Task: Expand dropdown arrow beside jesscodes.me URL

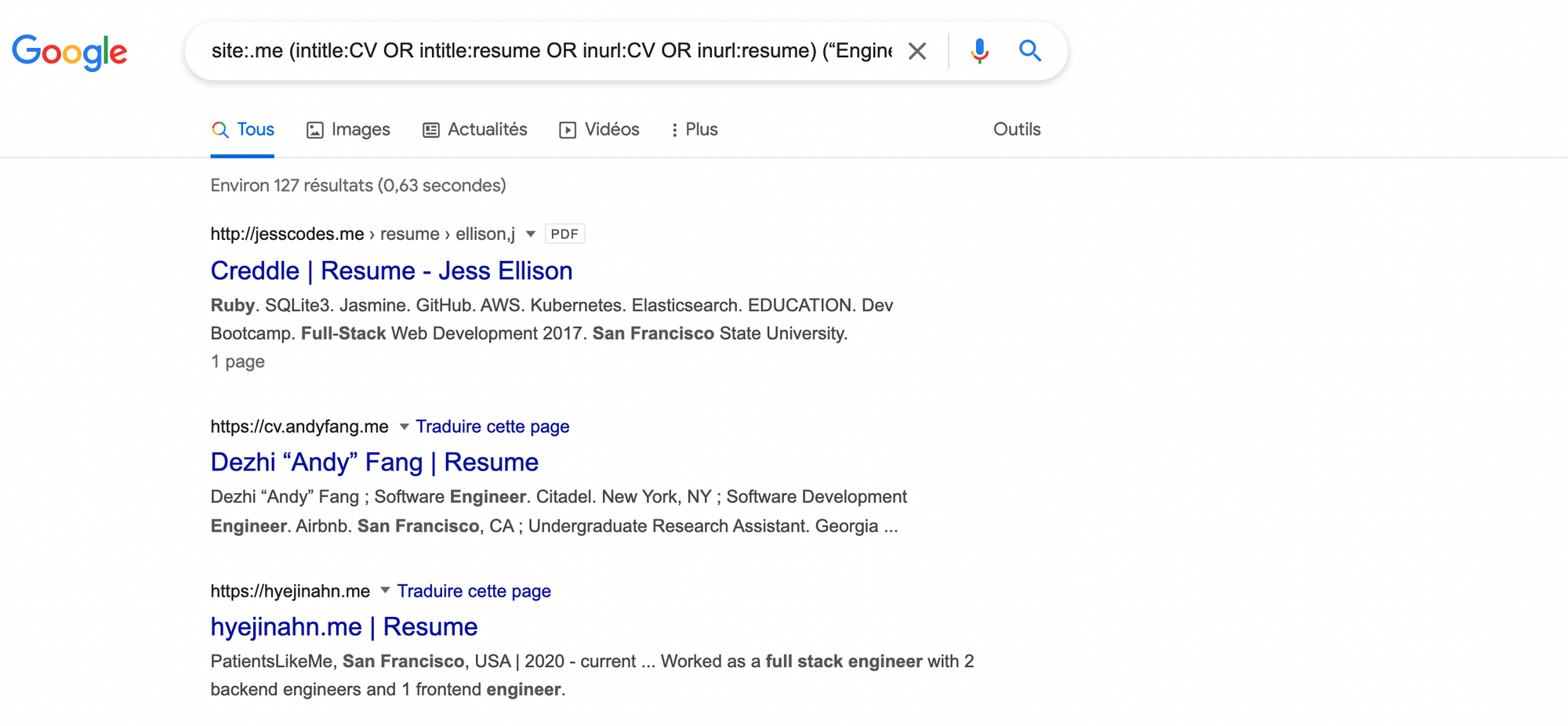Action: coord(531,234)
